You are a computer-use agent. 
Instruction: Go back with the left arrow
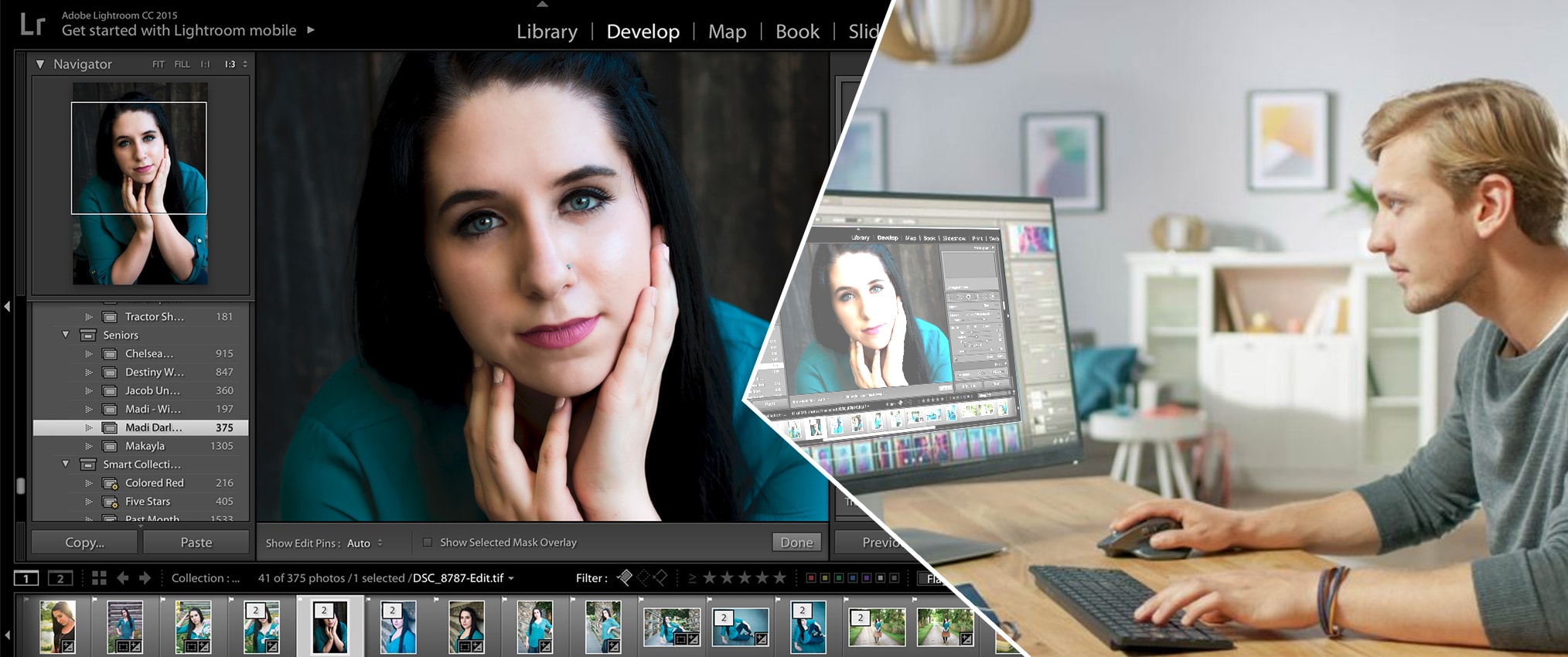pyautogui.click(x=123, y=578)
